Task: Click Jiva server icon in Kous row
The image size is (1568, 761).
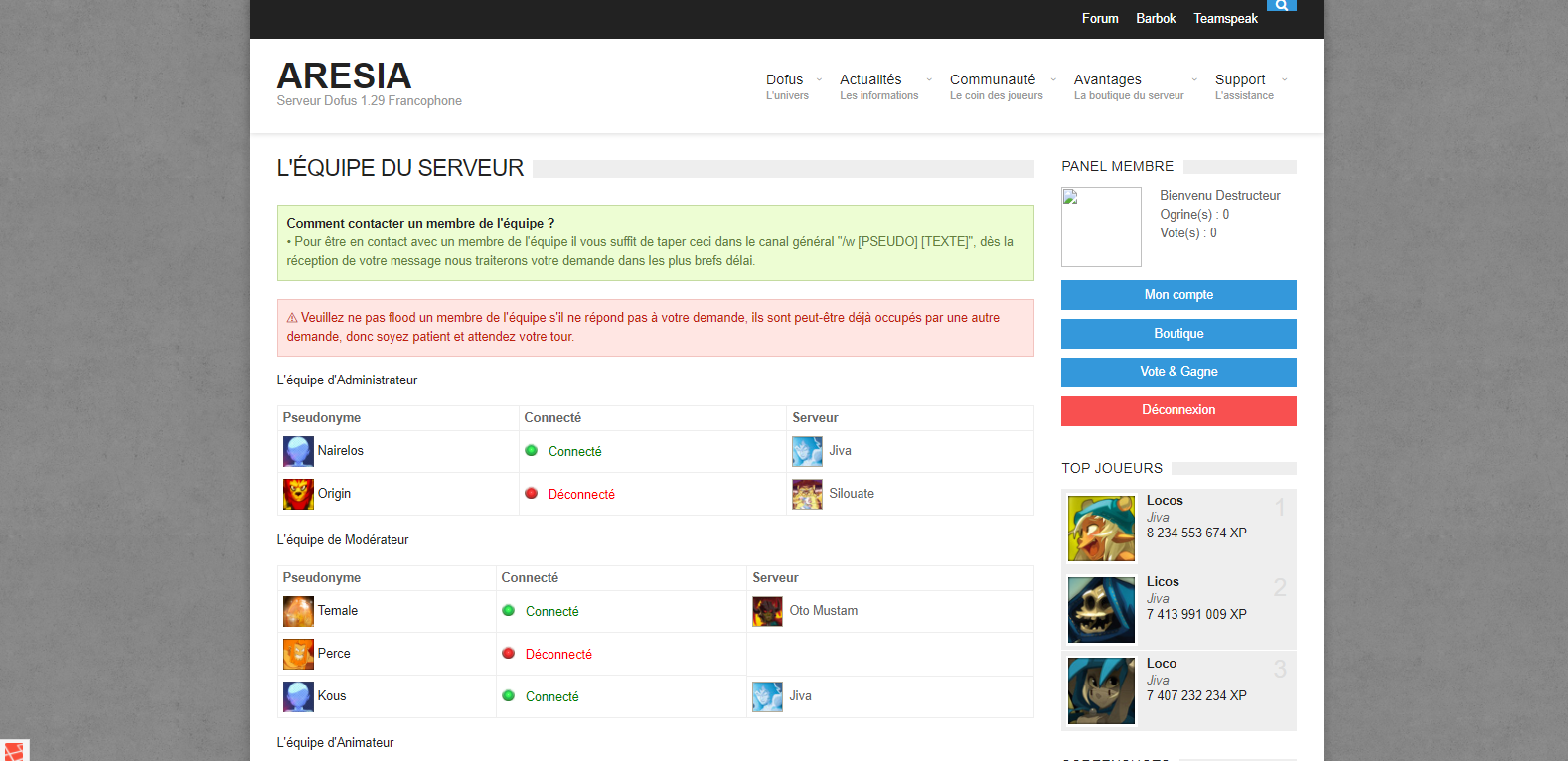Action: pos(767,696)
